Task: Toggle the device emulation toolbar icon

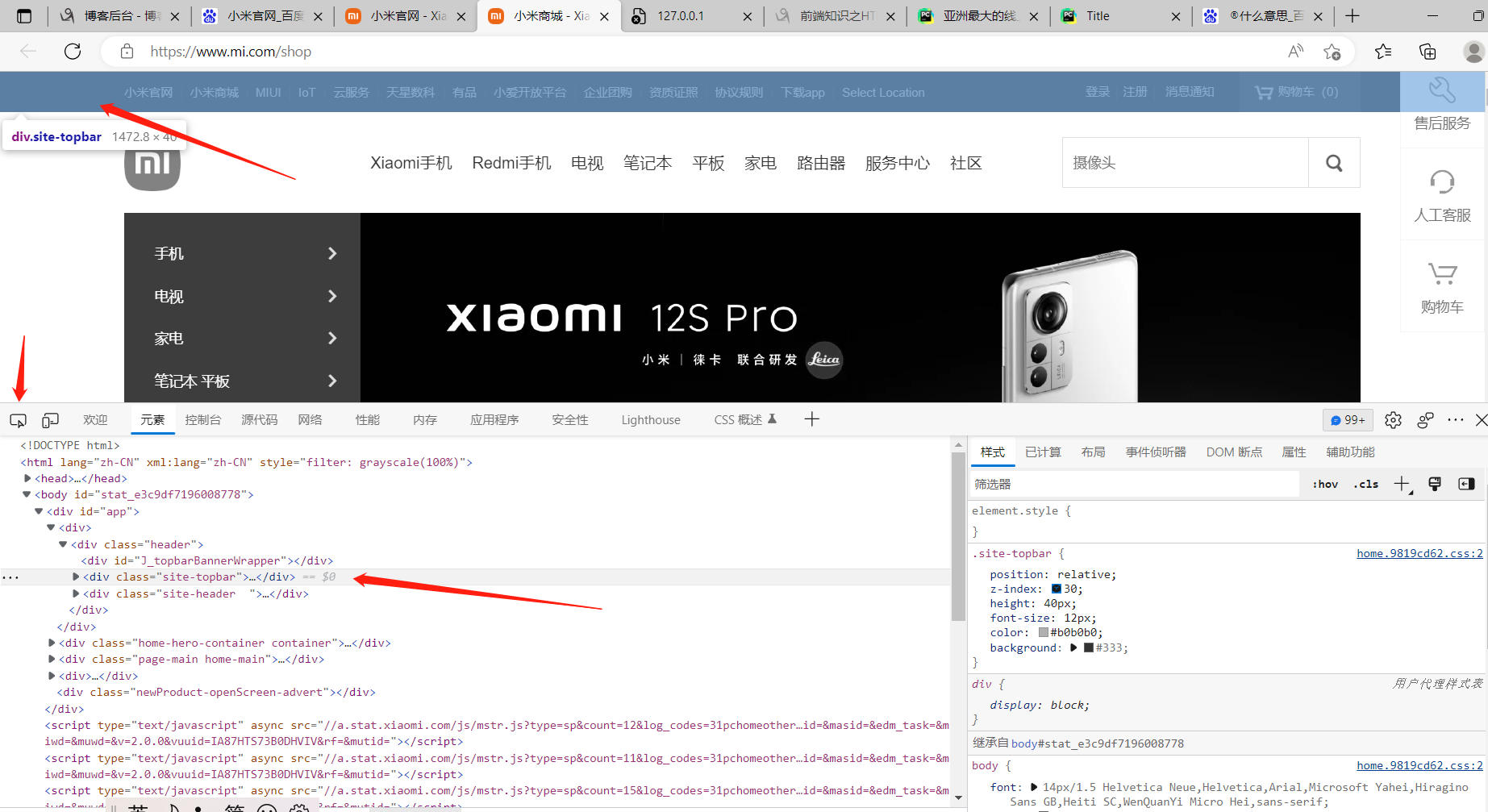Action: click(51, 420)
